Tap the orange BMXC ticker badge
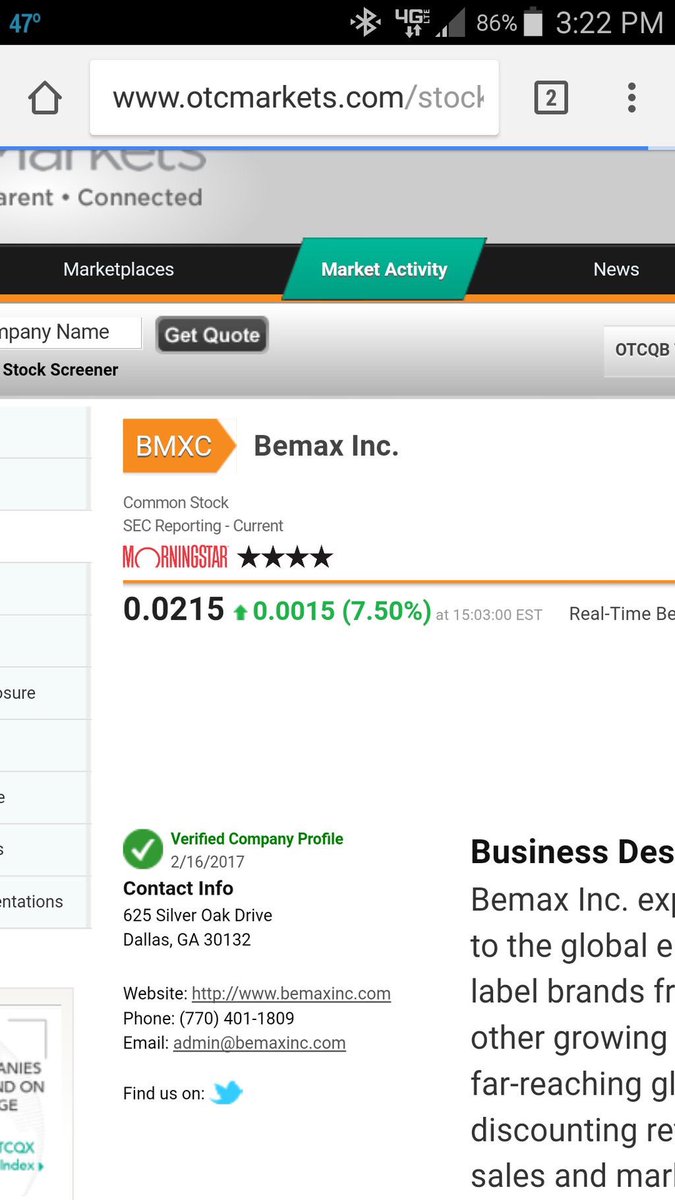The width and height of the screenshot is (675, 1200). [x=178, y=445]
